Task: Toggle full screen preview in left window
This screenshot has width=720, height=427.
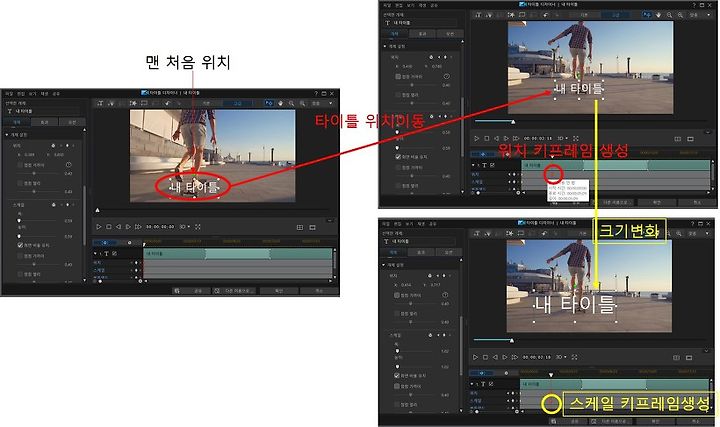Action: coord(198,227)
